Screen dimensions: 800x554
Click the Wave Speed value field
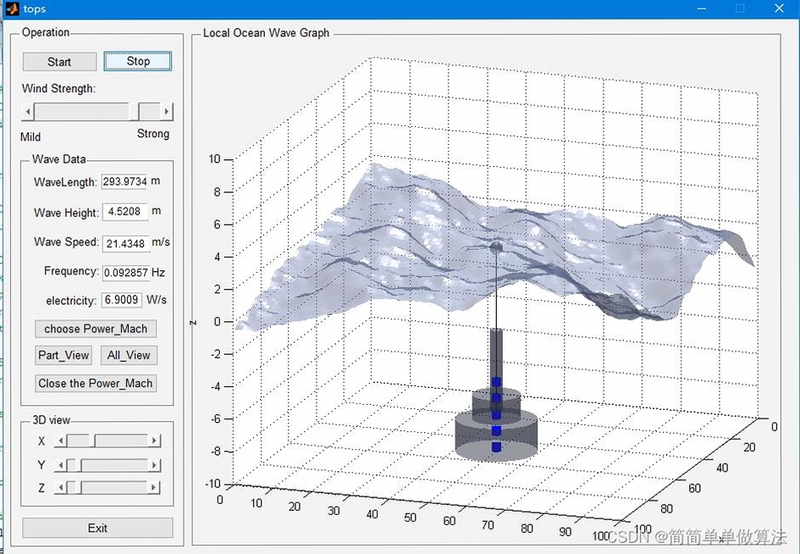coord(126,244)
